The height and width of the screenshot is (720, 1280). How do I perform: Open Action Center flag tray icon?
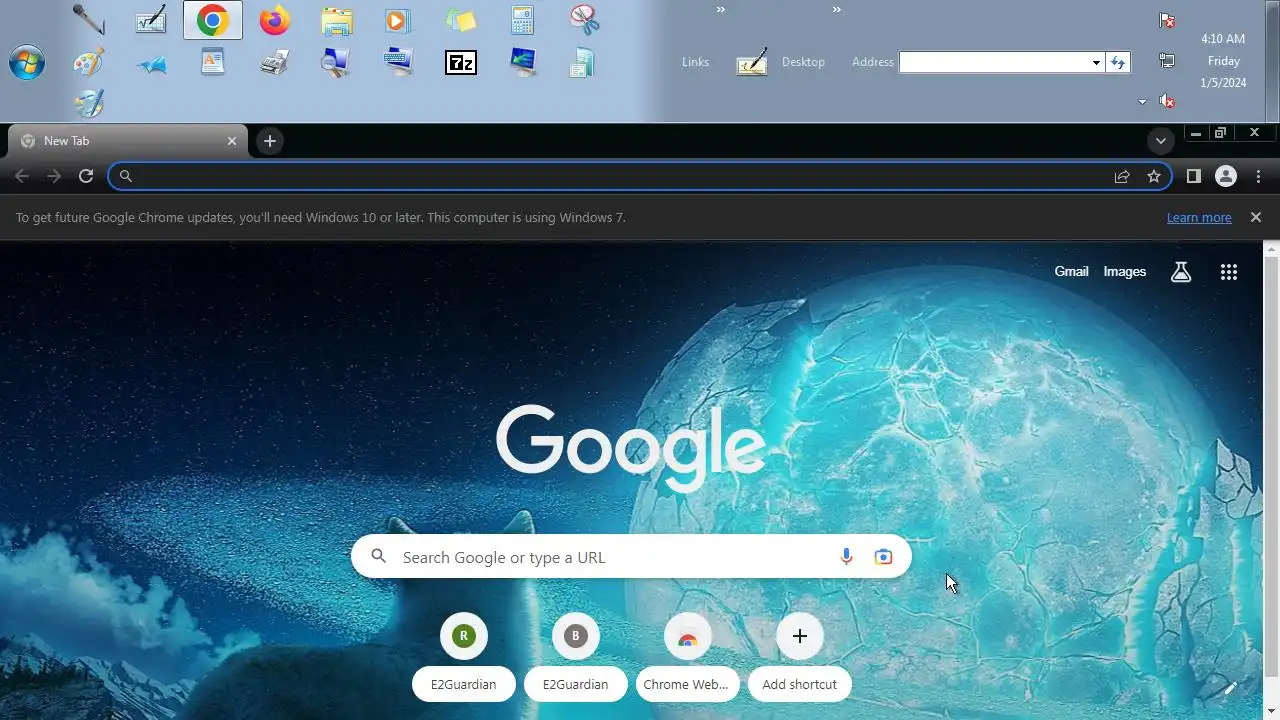(1166, 20)
